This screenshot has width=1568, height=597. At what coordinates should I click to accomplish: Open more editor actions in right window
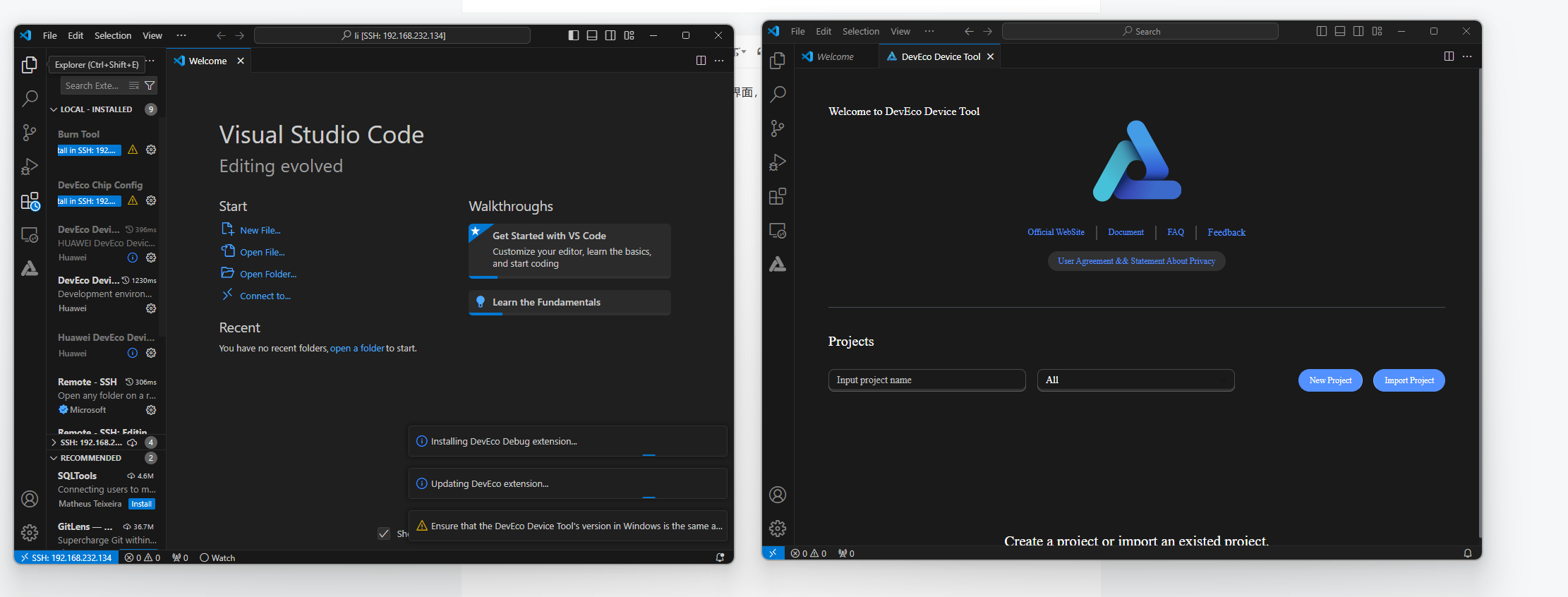(1467, 56)
